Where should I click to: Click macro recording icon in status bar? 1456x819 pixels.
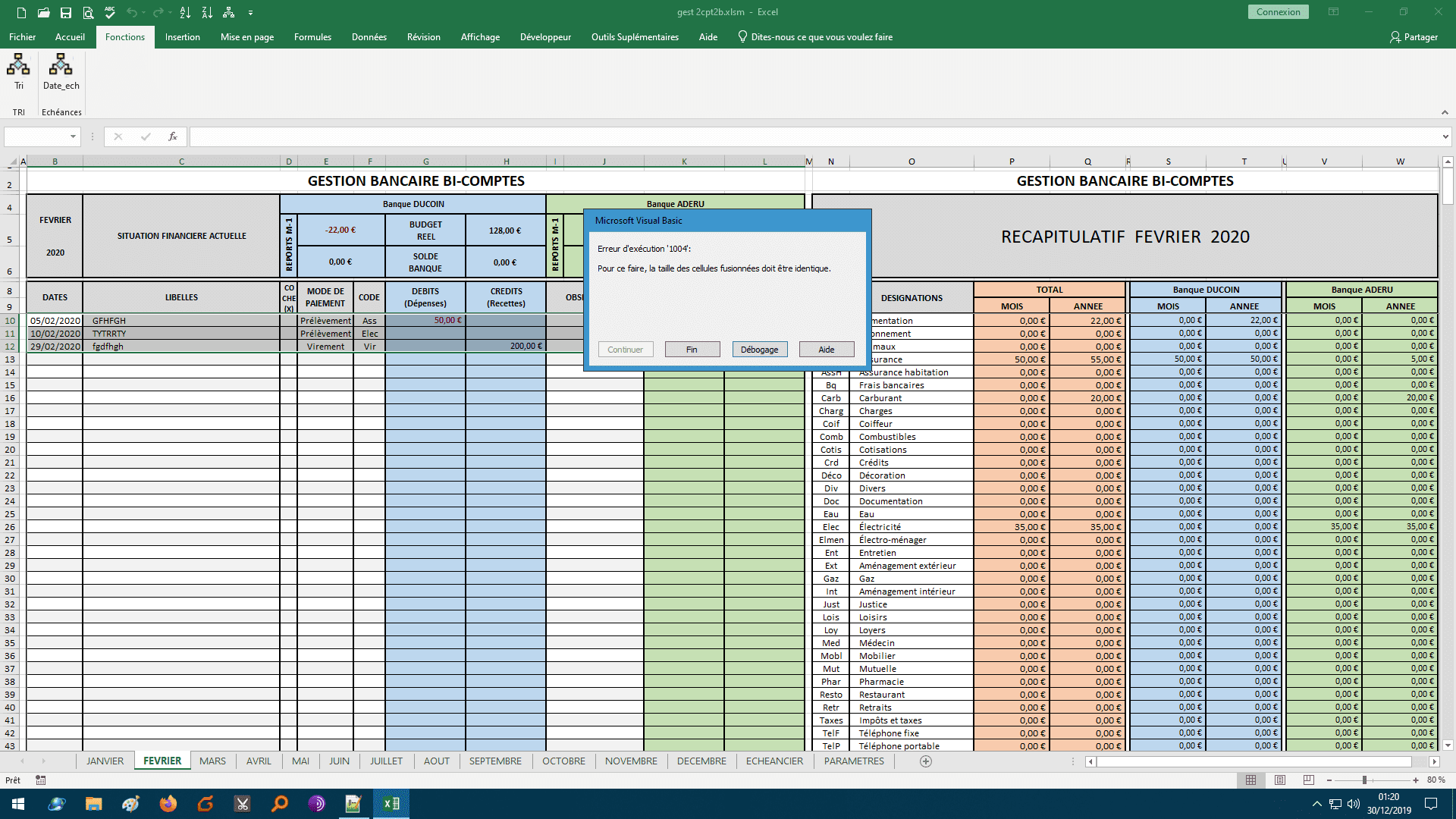(x=41, y=780)
